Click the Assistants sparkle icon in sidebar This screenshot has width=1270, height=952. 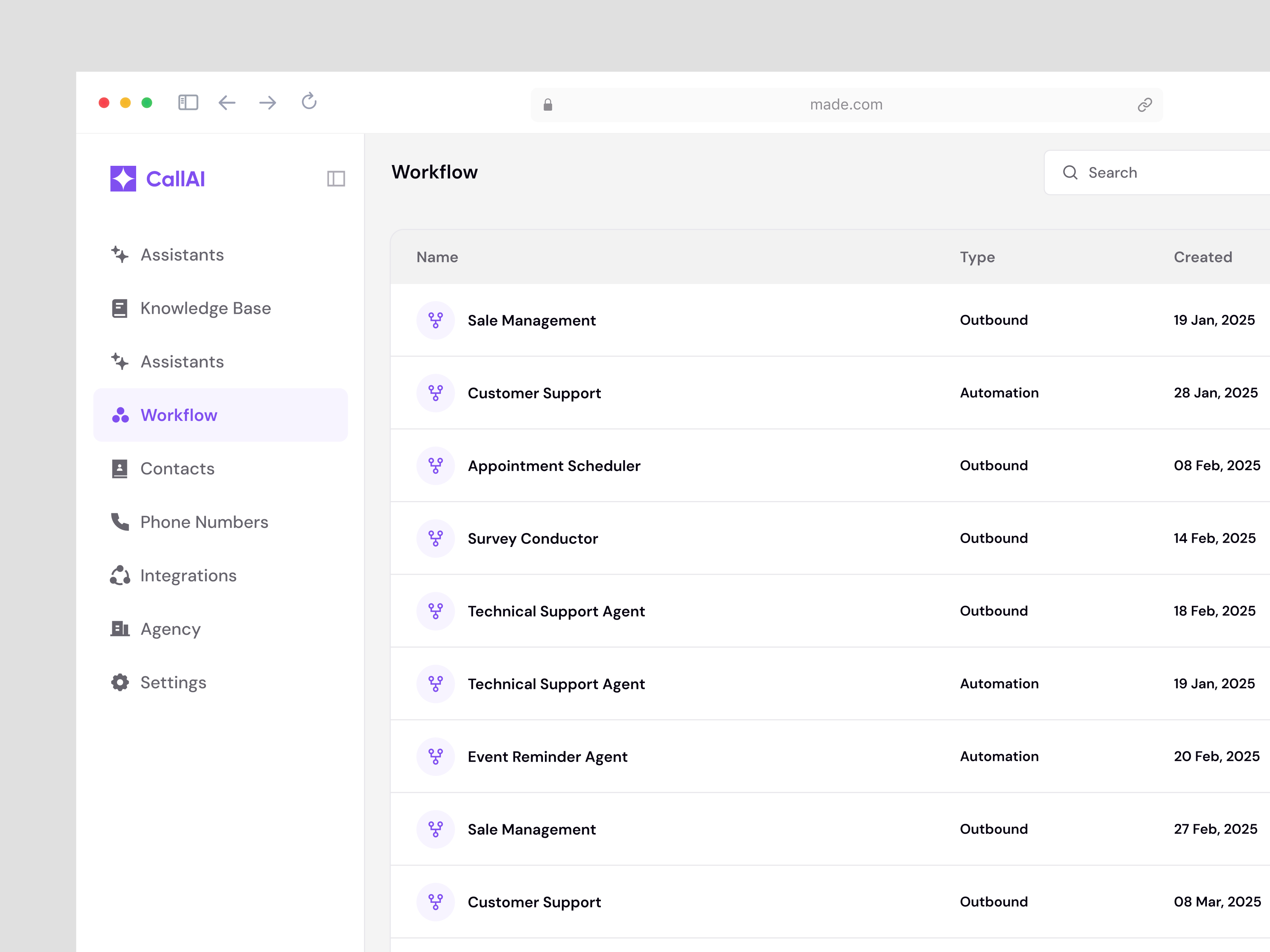pyautogui.click(x=120, y=255)
